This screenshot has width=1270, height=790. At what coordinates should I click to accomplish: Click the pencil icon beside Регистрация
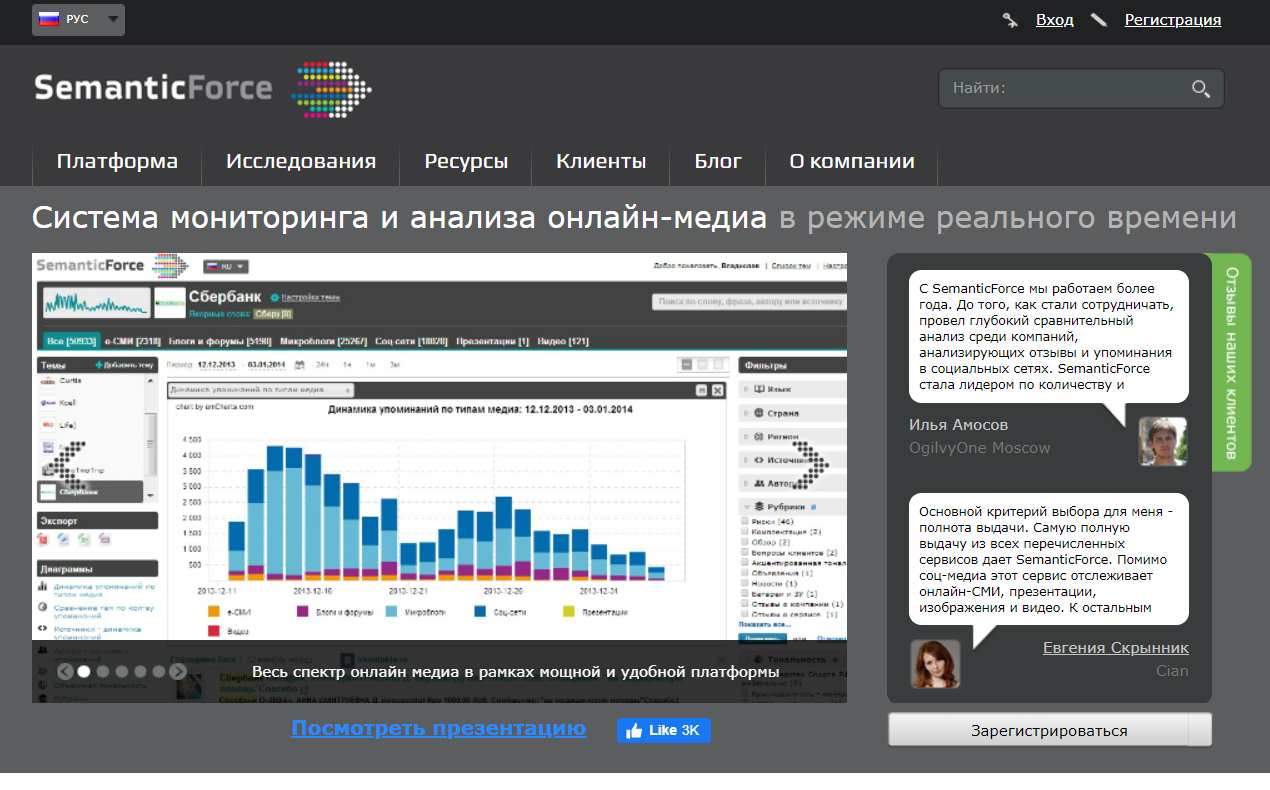[x=1099, y=19]
